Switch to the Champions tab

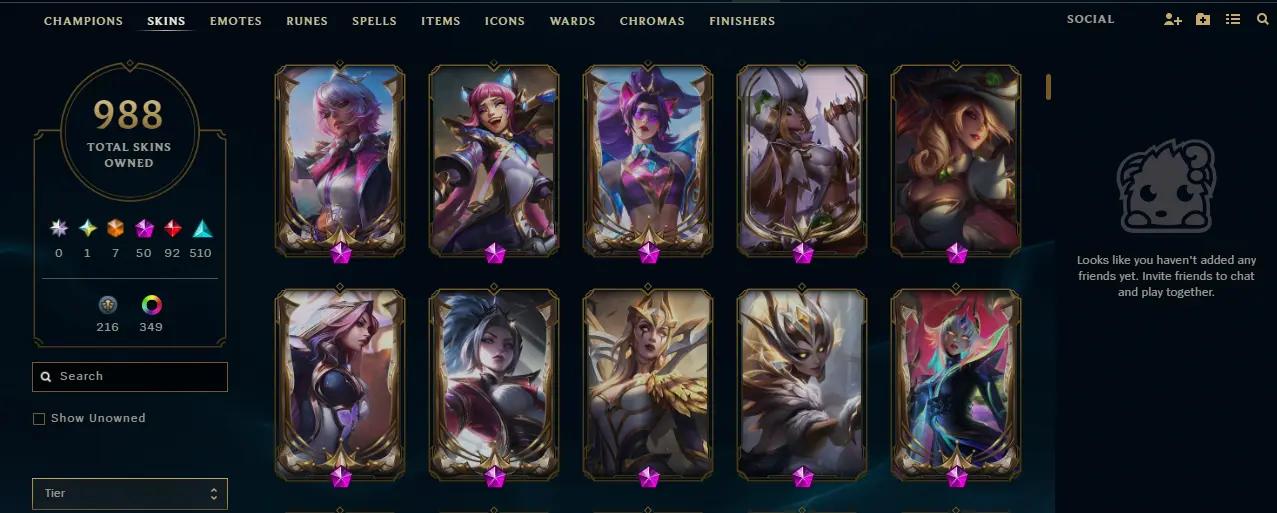83,21
